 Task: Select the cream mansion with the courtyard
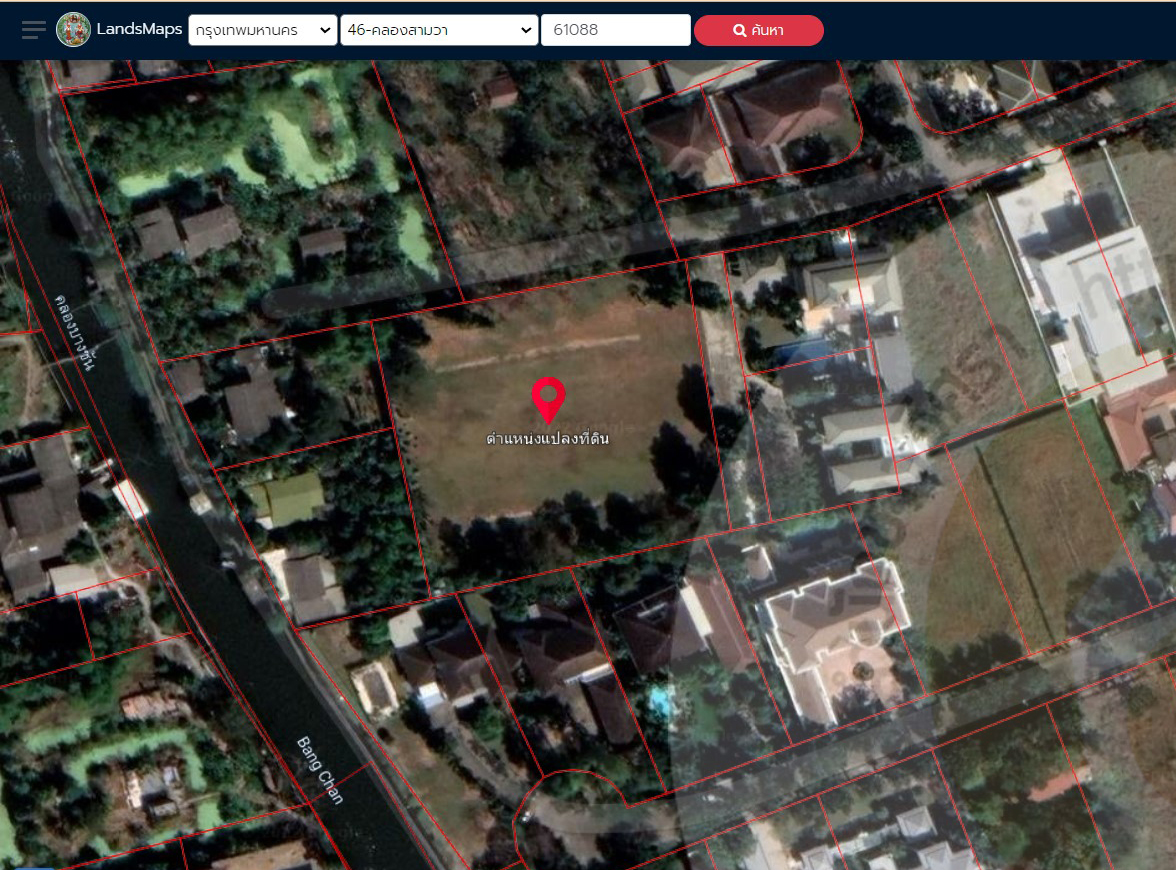835,632
